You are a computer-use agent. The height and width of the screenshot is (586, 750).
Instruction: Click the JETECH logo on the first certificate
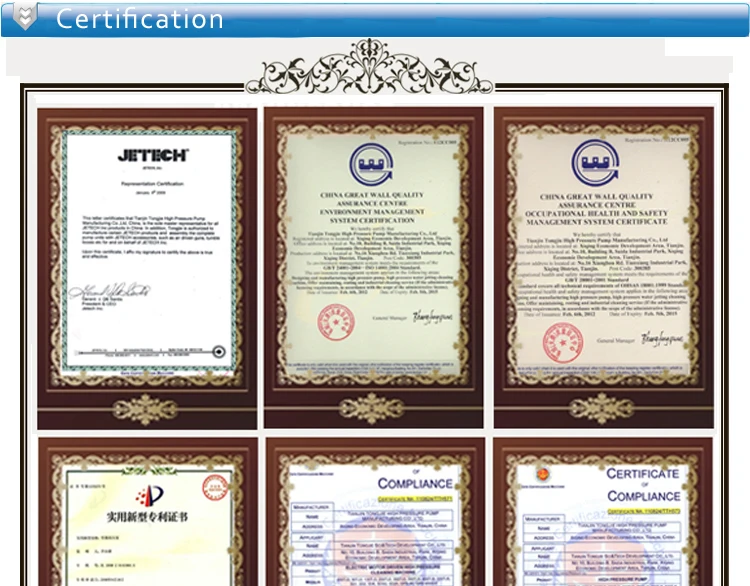pyautogui.click(x=153, y=155)
